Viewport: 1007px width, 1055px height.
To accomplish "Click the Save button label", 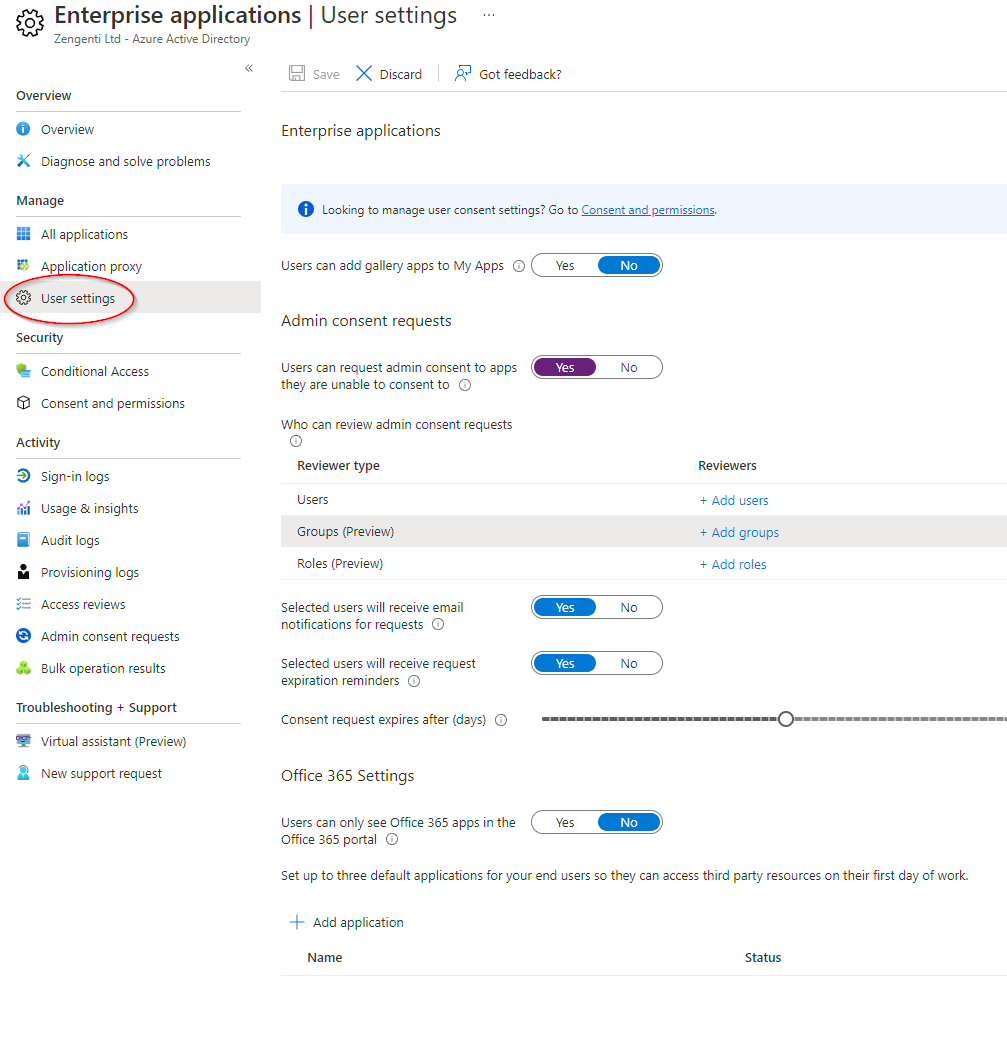I will click(x=326, y=74).
